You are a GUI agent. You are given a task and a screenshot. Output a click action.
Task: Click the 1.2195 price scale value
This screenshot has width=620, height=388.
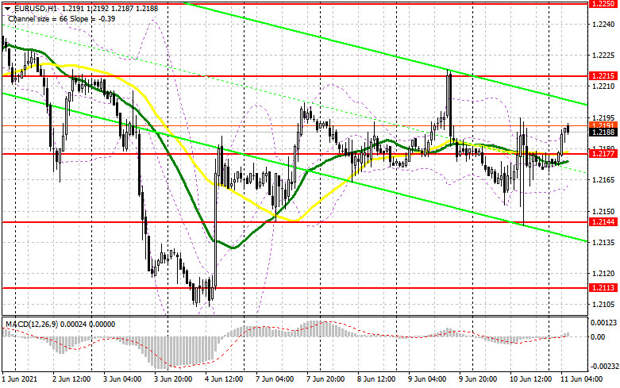[603, 118]
